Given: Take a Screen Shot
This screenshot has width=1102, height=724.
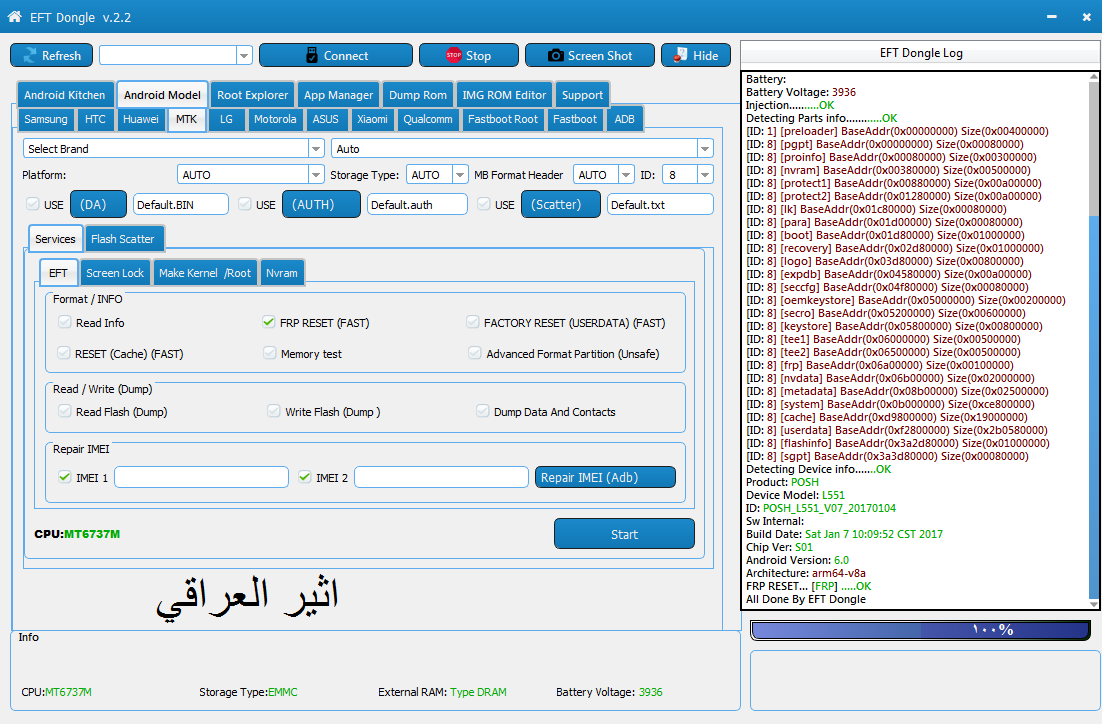Looking at the screenshot, I should point(590,56).
